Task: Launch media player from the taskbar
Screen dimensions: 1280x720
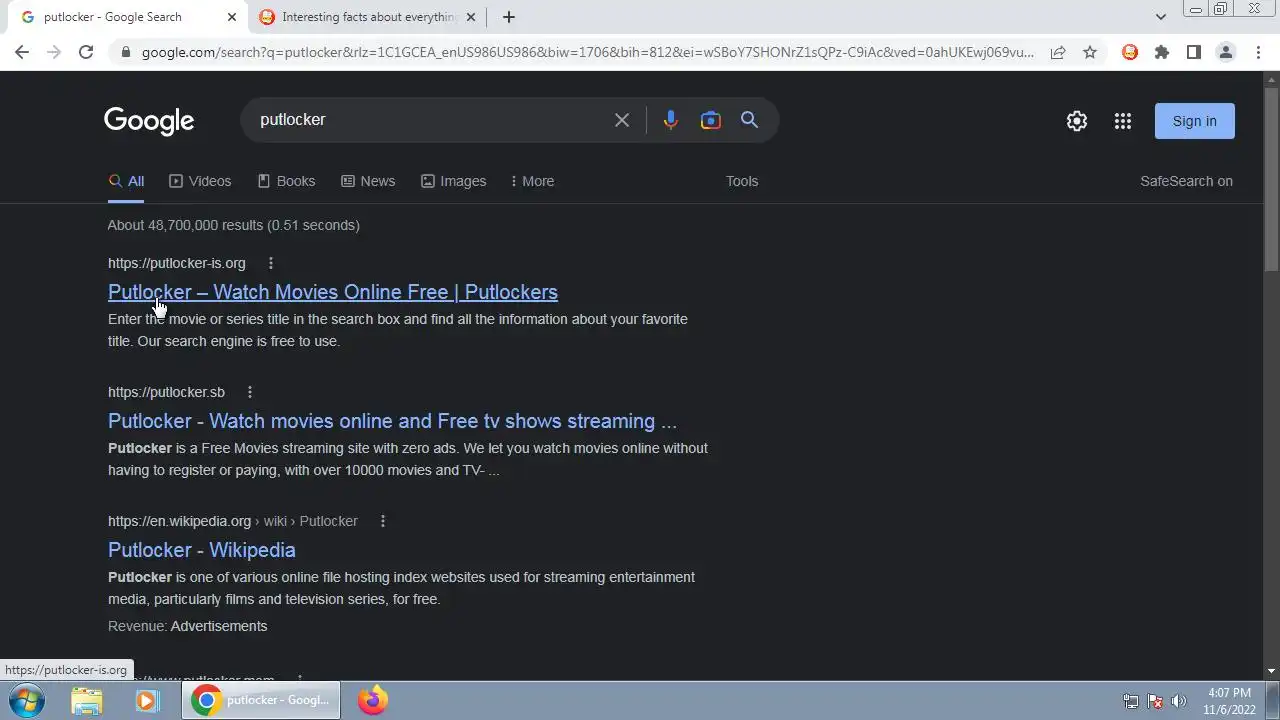Action: [147, 701]
